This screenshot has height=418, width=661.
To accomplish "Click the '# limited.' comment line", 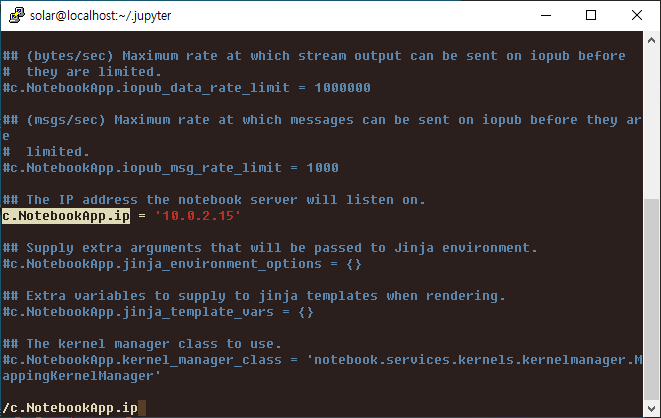I will tap(46, 152).
